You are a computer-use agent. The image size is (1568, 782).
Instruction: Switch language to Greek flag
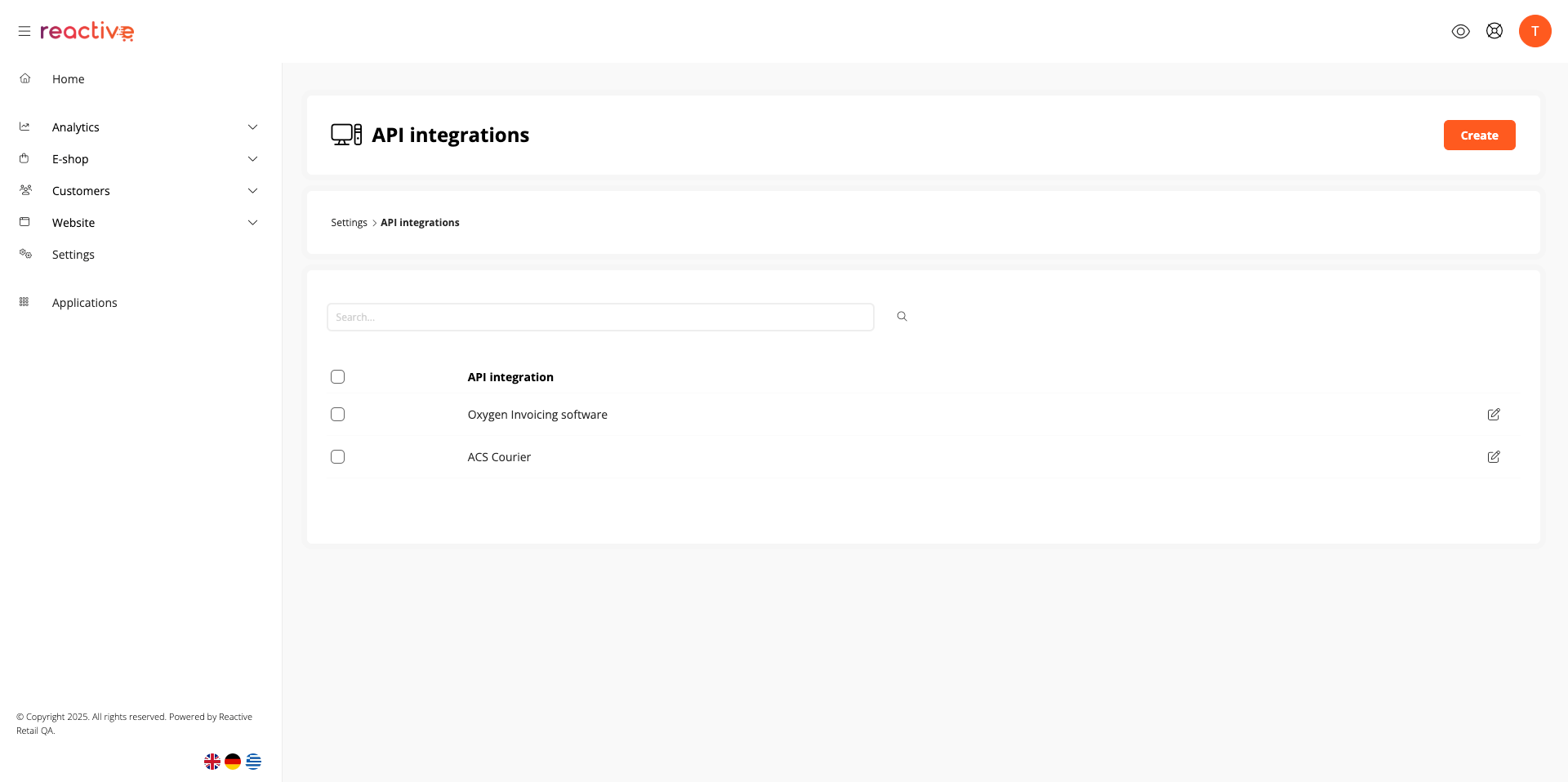coord(254,762)
